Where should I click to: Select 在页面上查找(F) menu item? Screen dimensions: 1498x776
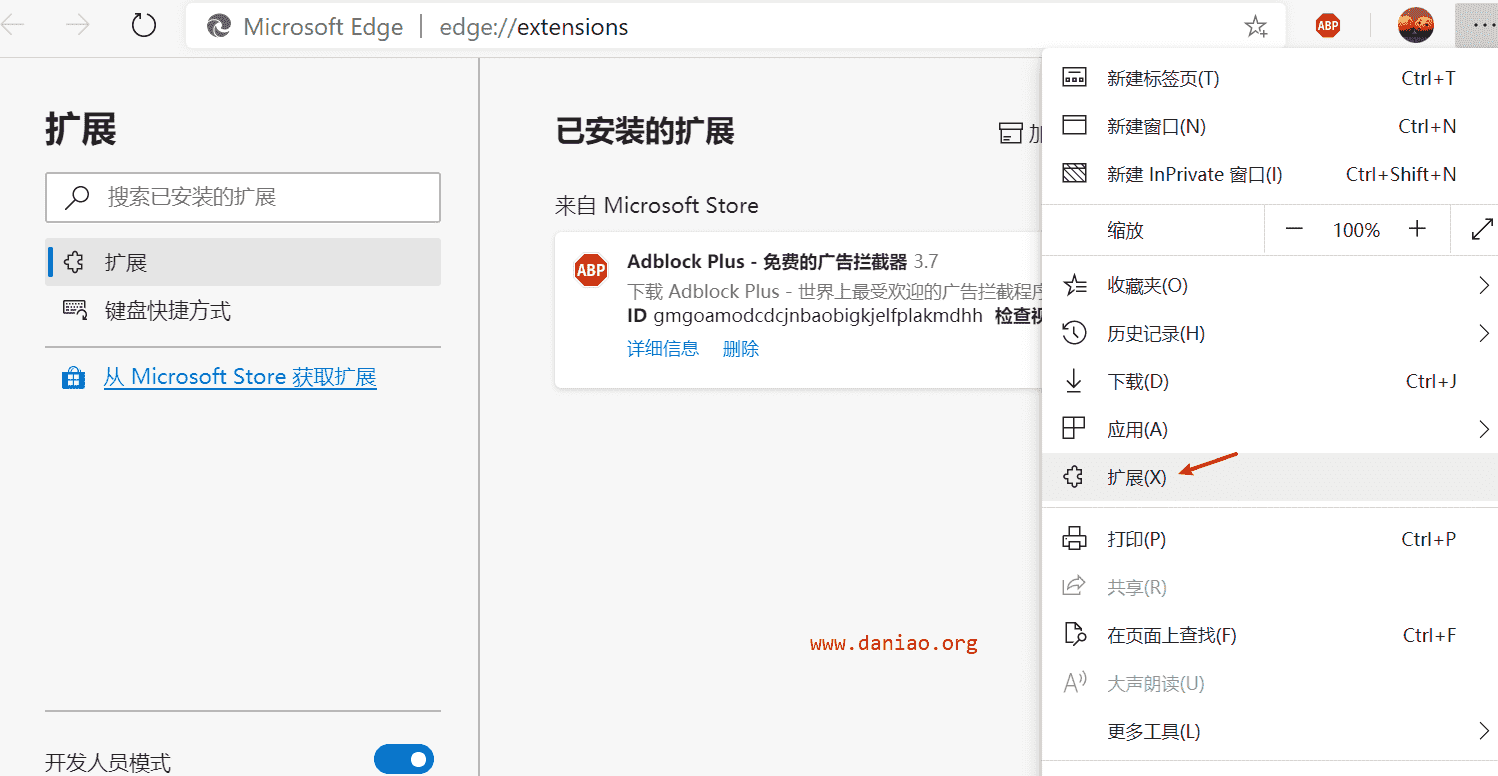click(x=1270, y=635)
